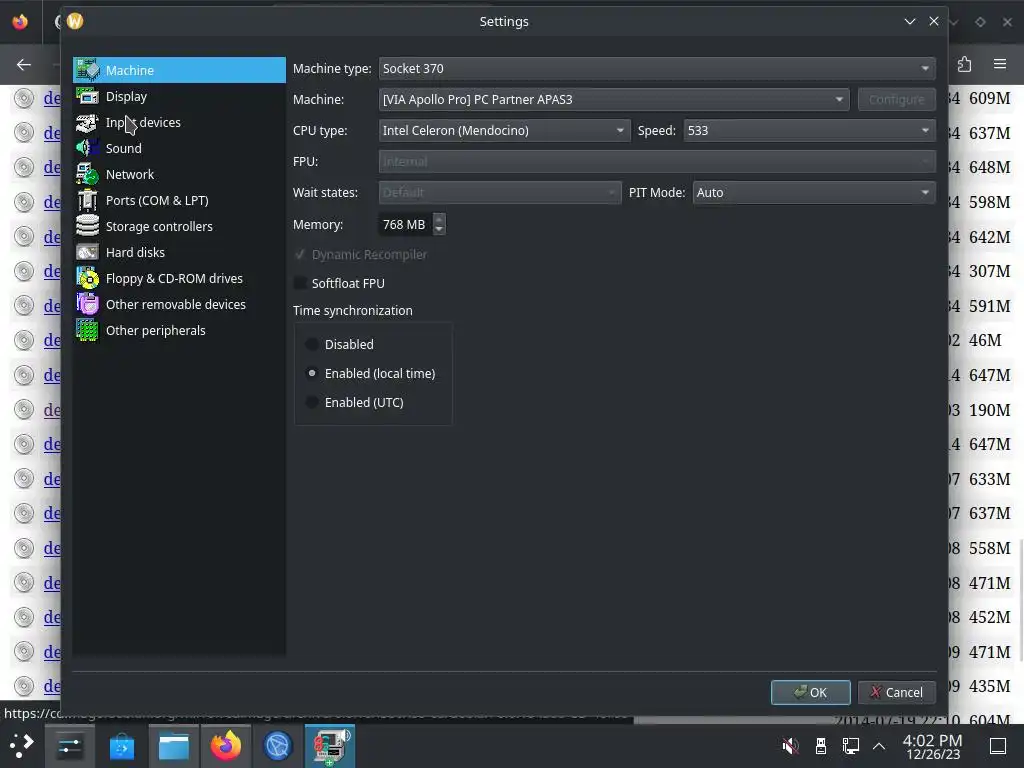Open the Network settings category
The width and height of the screenshot is (1024, 768).
click(179, 174)
